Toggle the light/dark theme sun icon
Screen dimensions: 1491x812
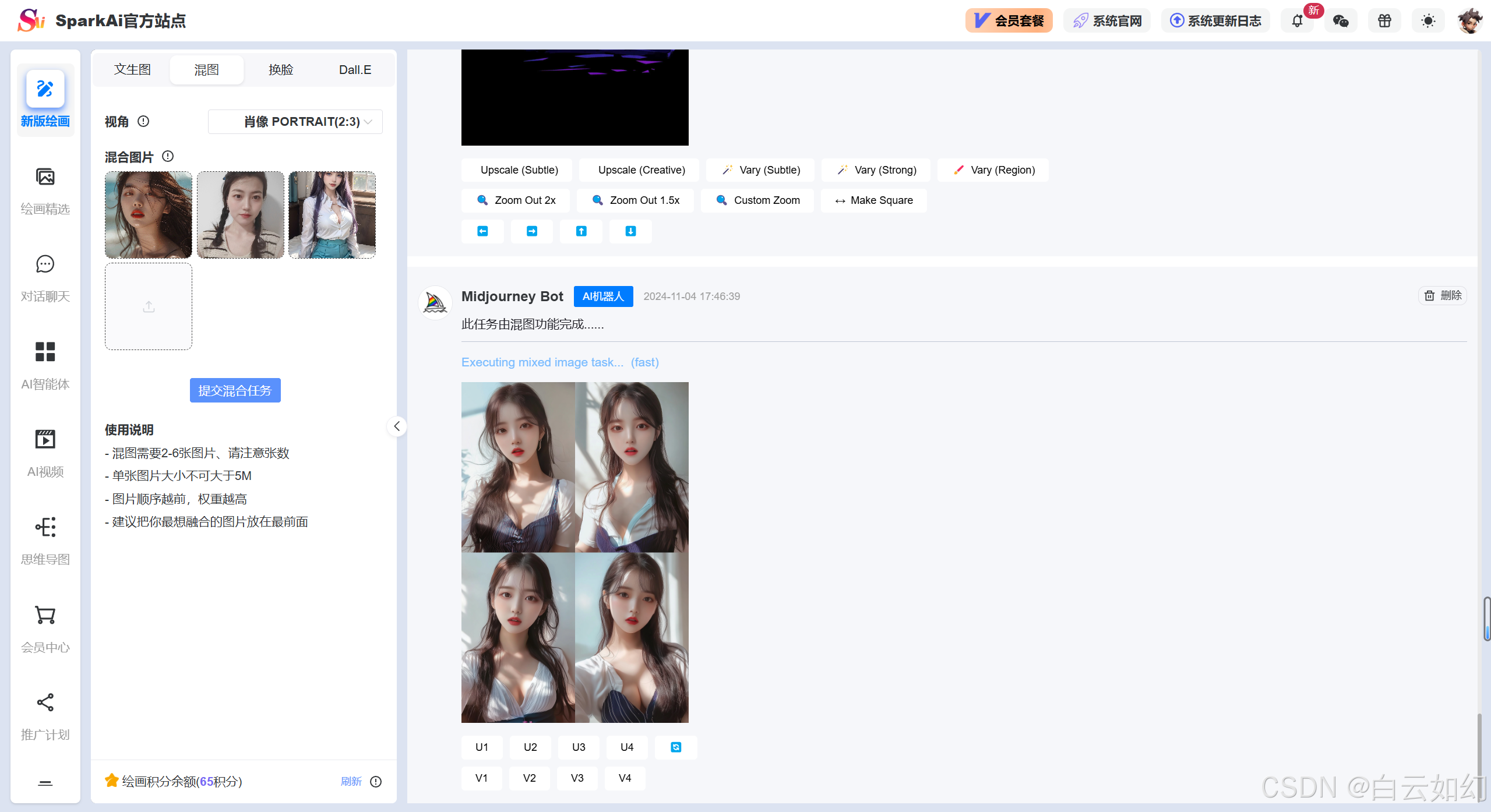pos(1428,21)
